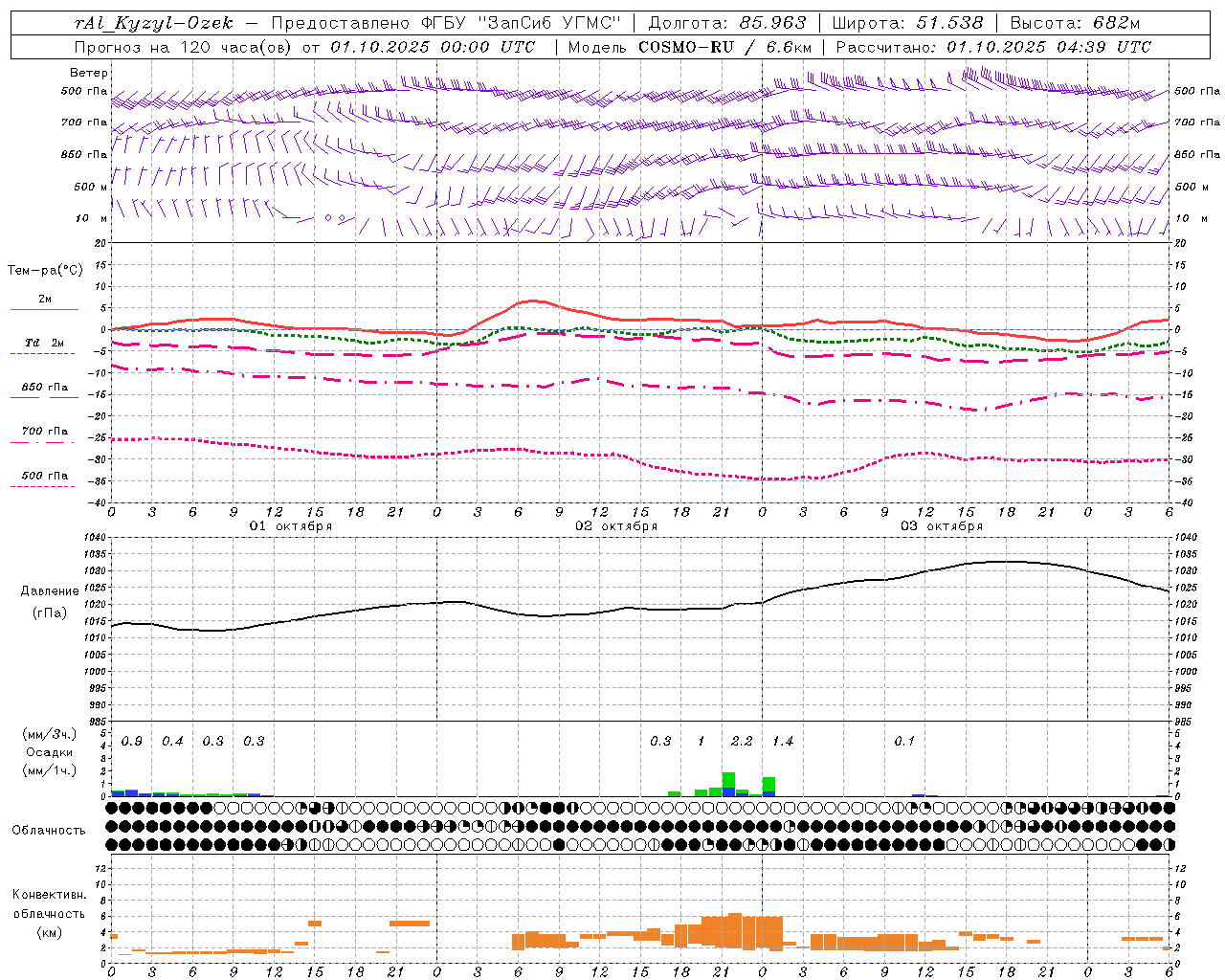Click the Тем-ра(°C) axis label
Screen dimensions: 1225x980
(x=45, y=271)
